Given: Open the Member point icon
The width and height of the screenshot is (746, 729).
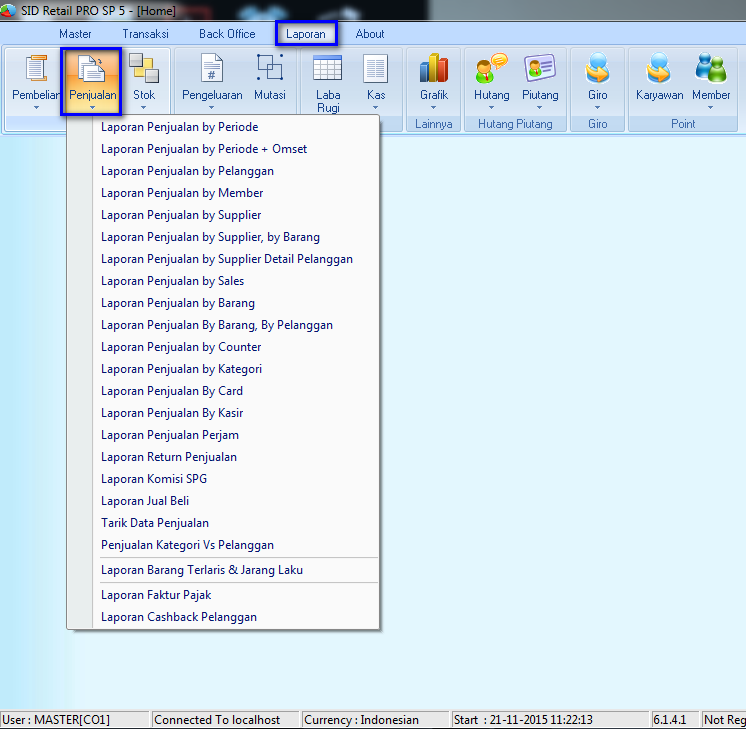Looking at the screenshot, I should (x=711, y=69).
